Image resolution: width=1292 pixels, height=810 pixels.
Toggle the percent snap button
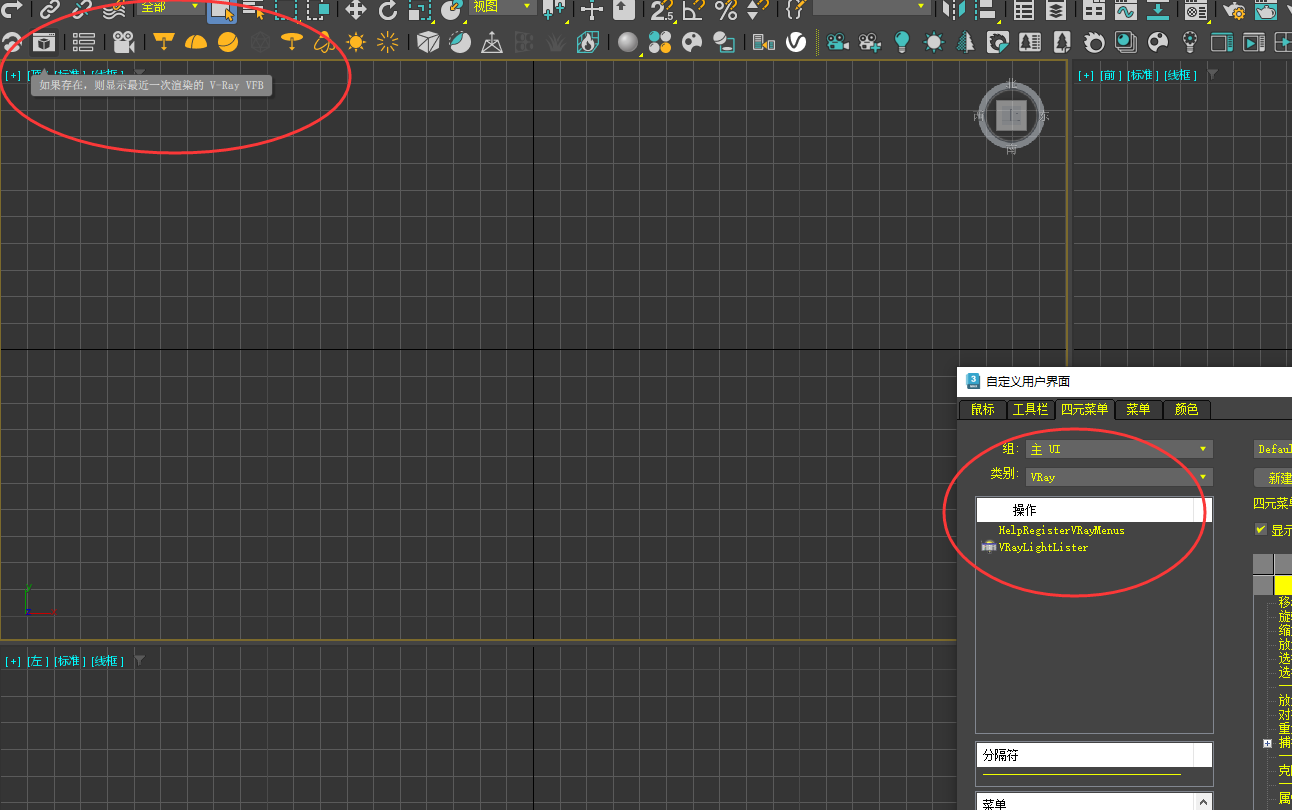726,10
